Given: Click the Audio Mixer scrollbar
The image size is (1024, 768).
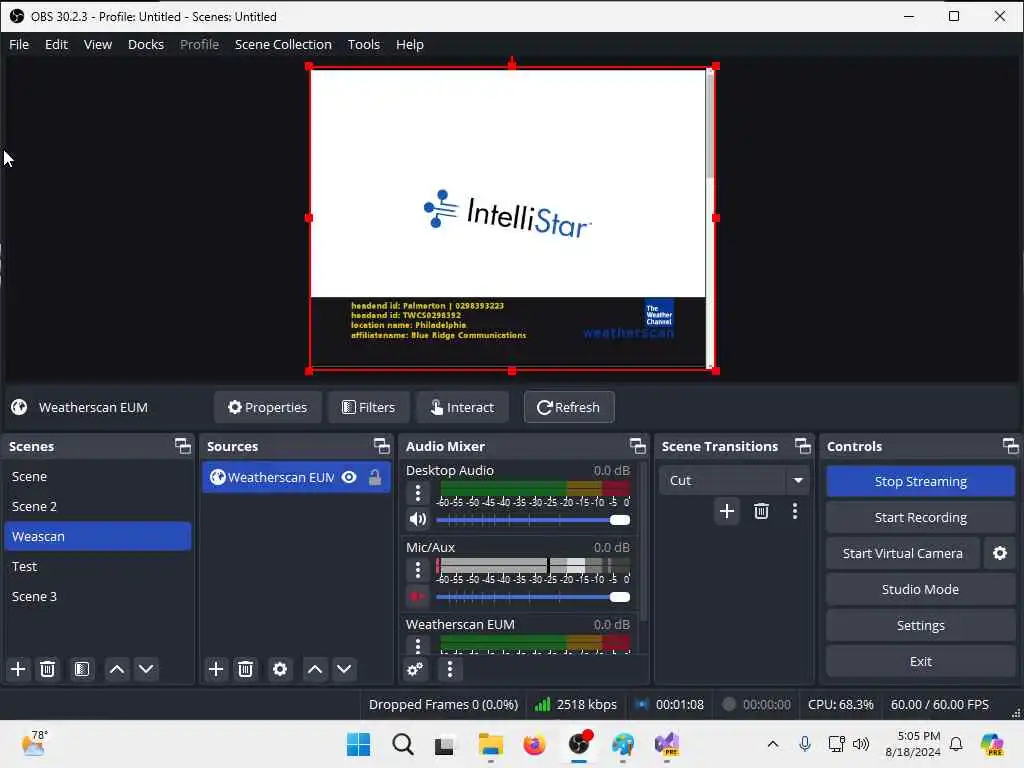Looking at the screenshot, I should (643, 541).
